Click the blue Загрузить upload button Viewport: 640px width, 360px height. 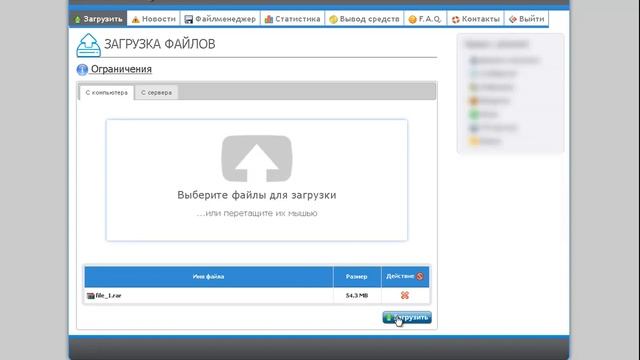coord(407,317)
